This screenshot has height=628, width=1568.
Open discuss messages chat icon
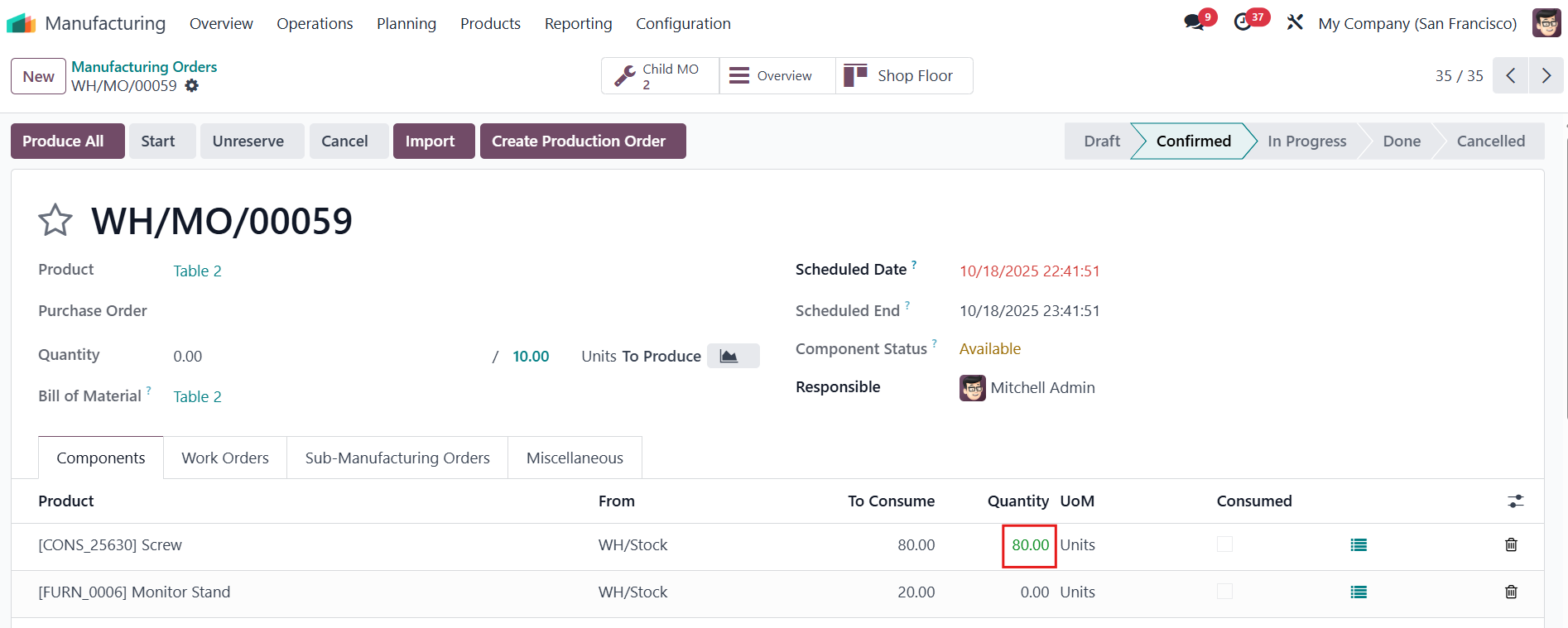(1194, 23)
